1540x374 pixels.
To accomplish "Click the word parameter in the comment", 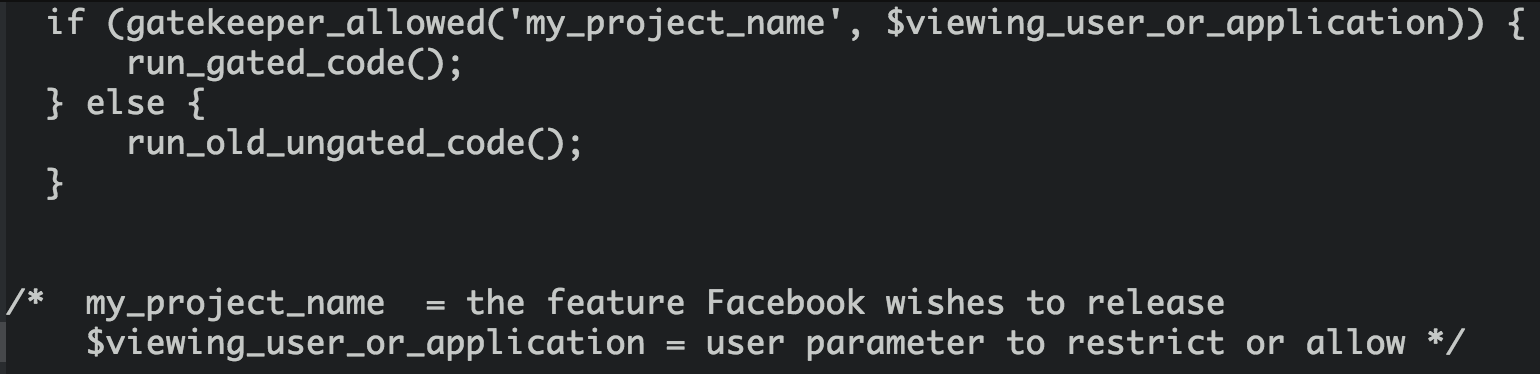I will click(x=895, y=343).
